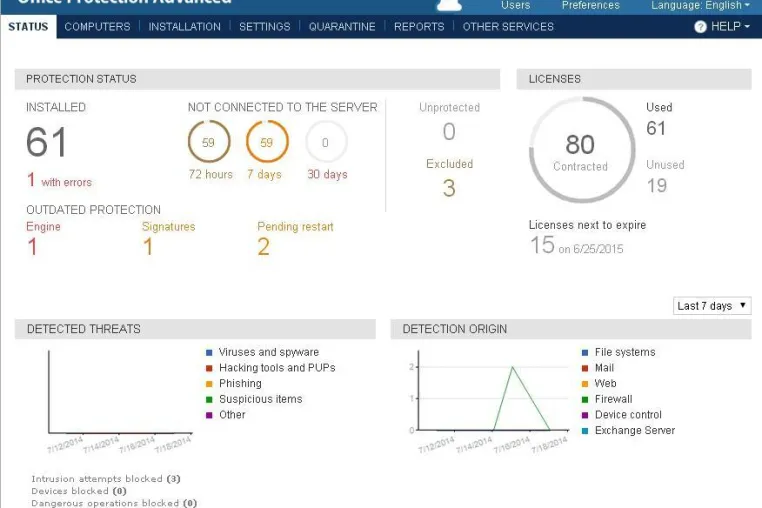Open the Reports tab
Viewport: 762px width, 508px height.
[x=419, y=27]
